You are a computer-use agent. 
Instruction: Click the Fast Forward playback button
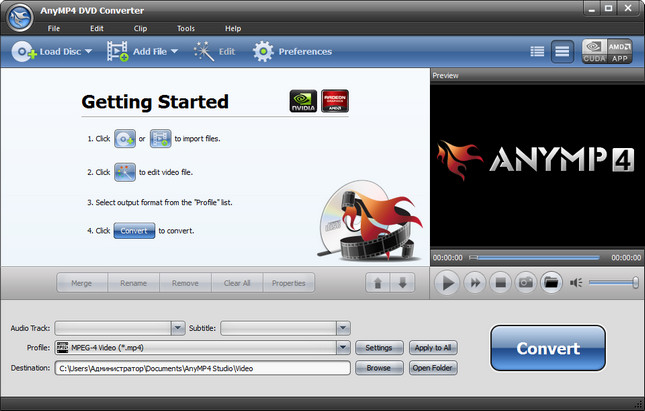474,283
